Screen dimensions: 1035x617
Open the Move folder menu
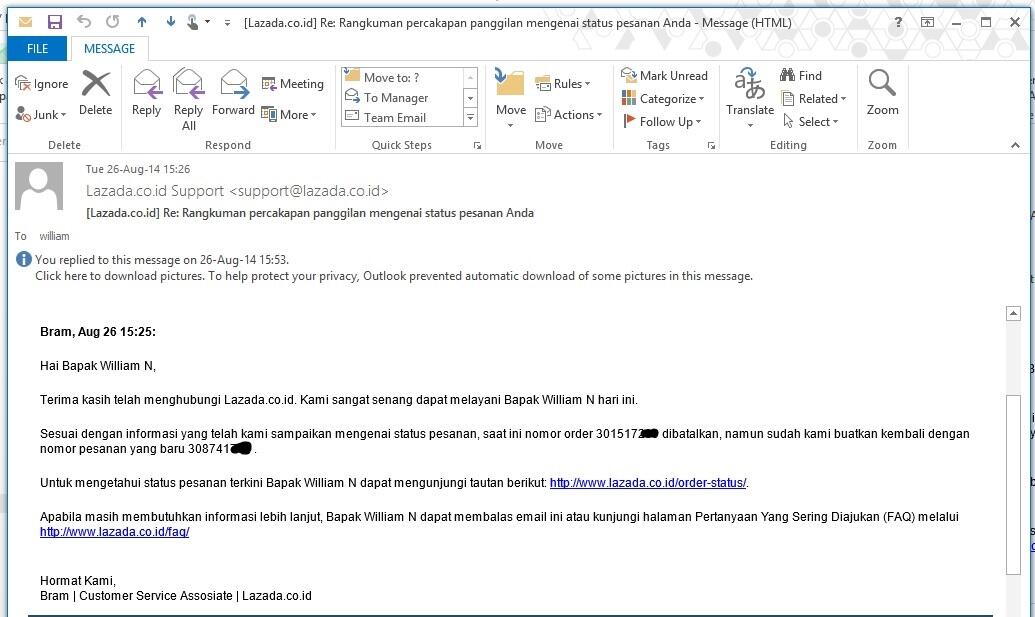[511, 98]
